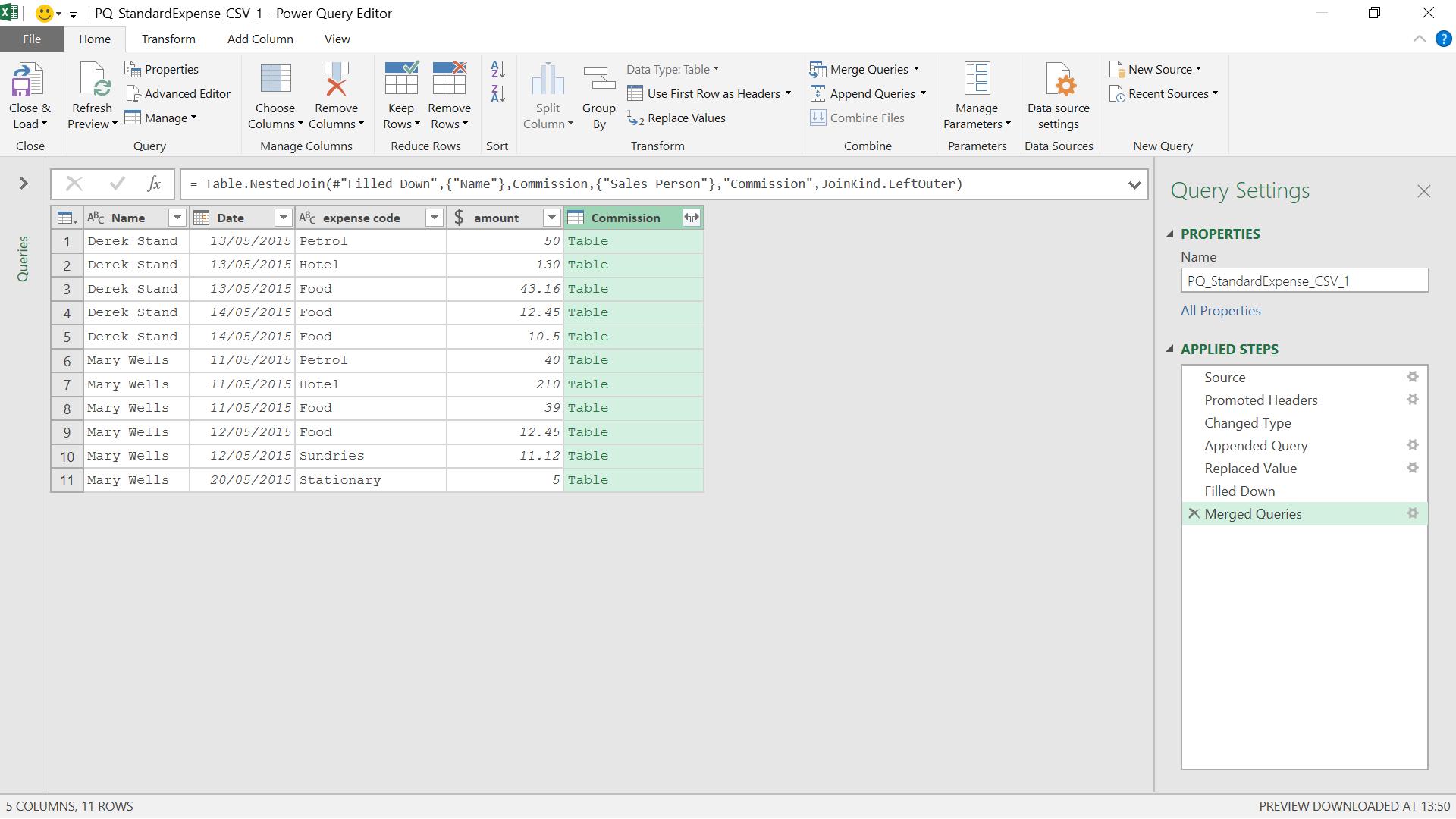Viewport: 1456px width, 819px height.
Task: Open the Name column filter dropdown
Action: coord(177,218)
